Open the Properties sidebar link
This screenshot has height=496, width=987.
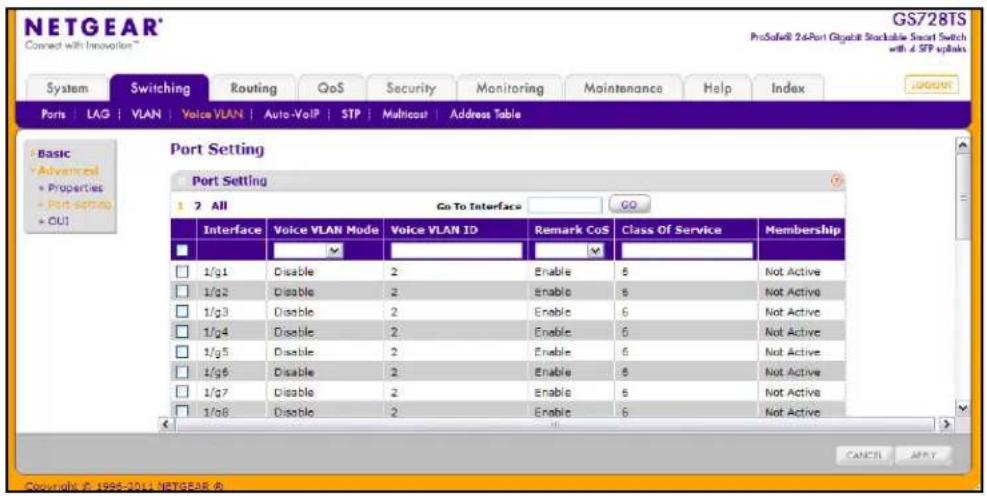(75, 188)
